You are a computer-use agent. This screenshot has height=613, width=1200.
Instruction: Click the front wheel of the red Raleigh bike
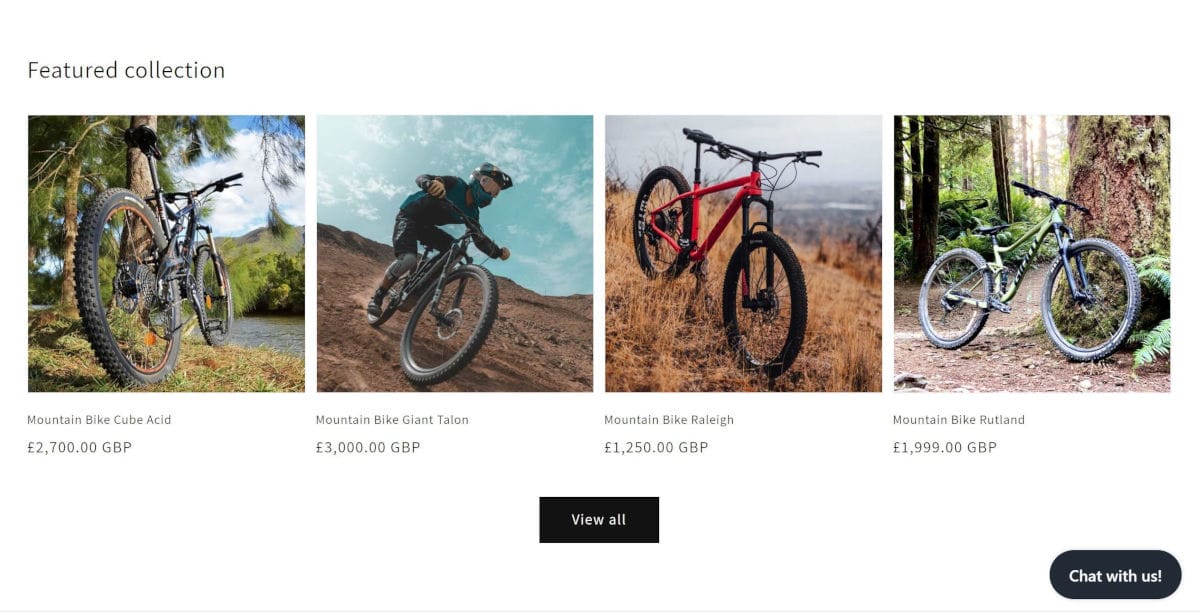coord(764,303)
